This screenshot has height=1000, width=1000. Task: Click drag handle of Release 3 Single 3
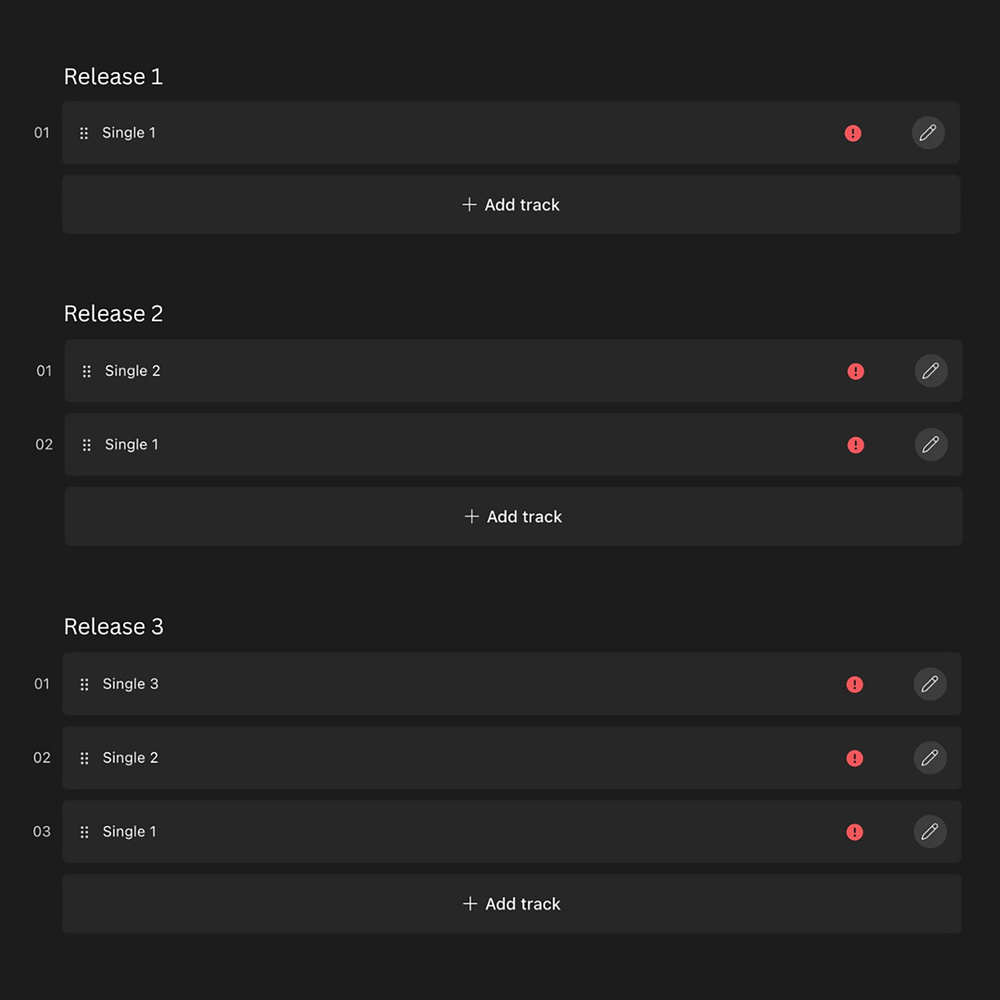click(x=84, y=684)
